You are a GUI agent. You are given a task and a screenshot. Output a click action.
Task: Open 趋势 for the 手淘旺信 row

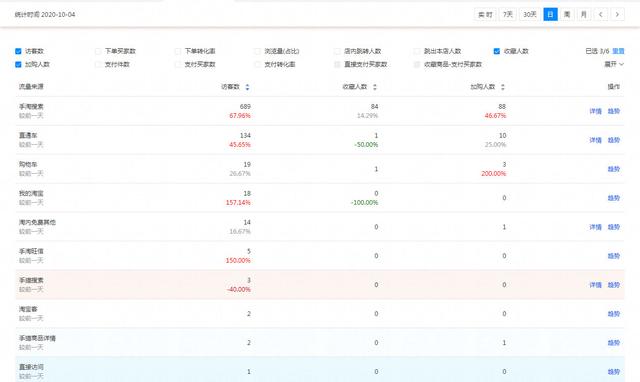(614, 256)
